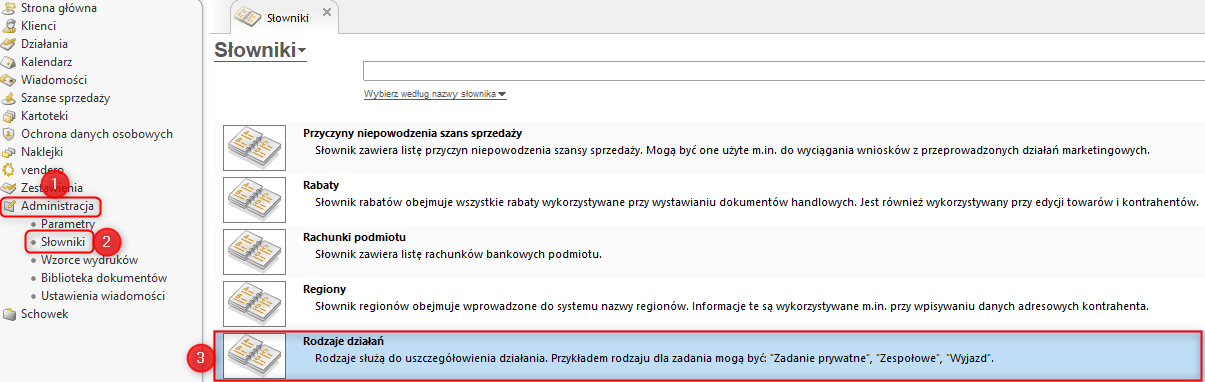The width and height of the screenshot is (1205, 382).
Task: Open Schowek in sidebar
Action: click(45, 313)
